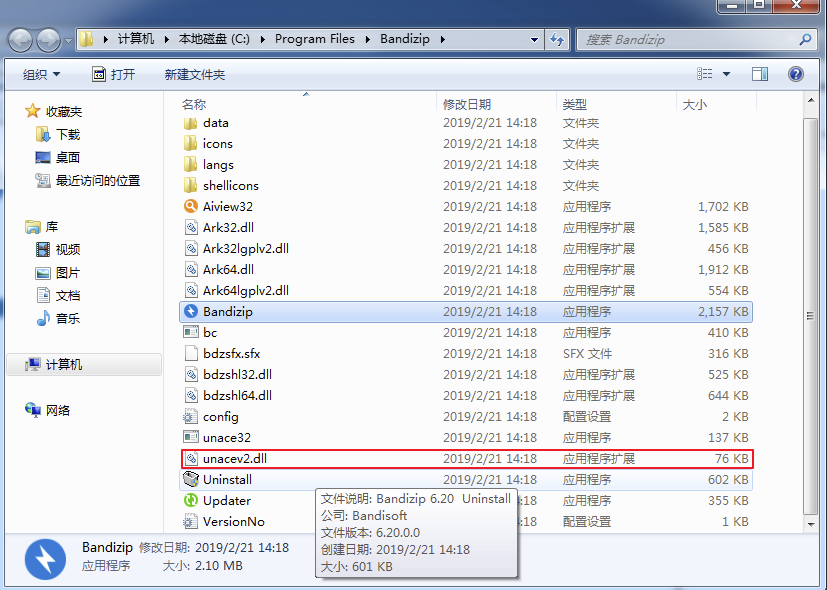Click the search Bandizip input field
Image resolution: width=827 pixels, height=590 pixels.
coord(690,40)
